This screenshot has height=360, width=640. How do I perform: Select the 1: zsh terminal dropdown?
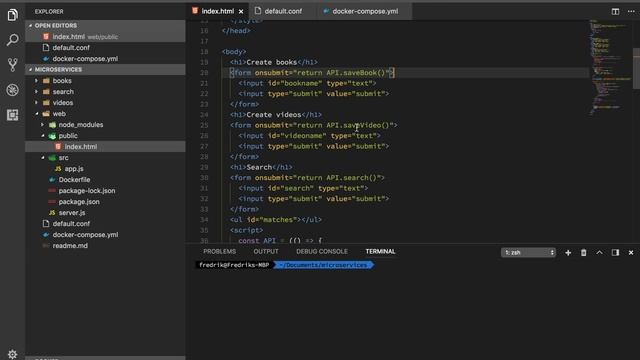[528, 253]
